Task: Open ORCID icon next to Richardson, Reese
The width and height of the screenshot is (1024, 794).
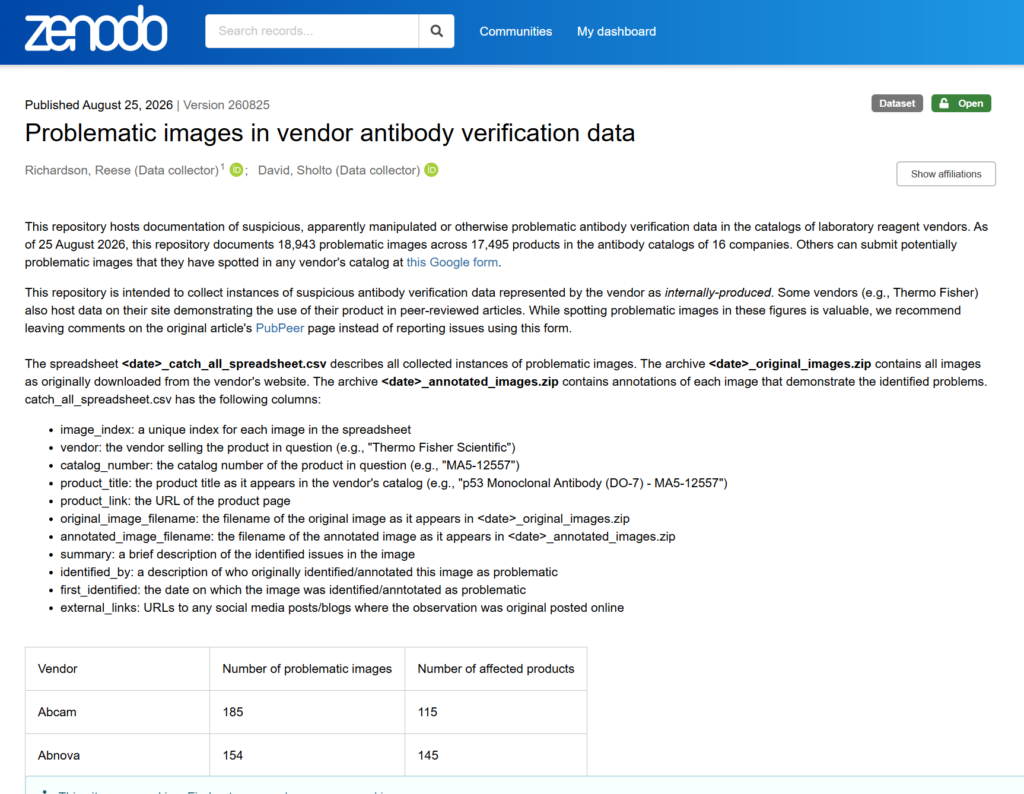Action: [x=236, y=170]
